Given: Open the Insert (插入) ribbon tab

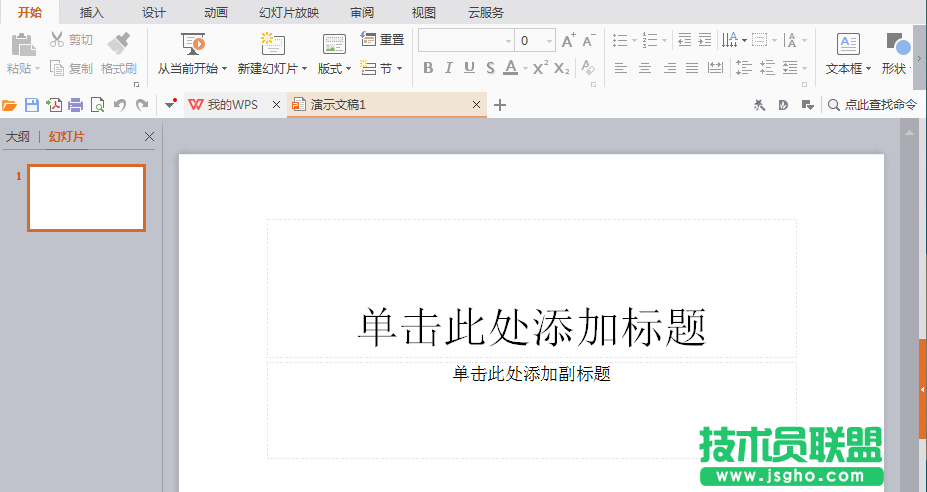Looking at the screenshot, I should [x=92, y=12].
